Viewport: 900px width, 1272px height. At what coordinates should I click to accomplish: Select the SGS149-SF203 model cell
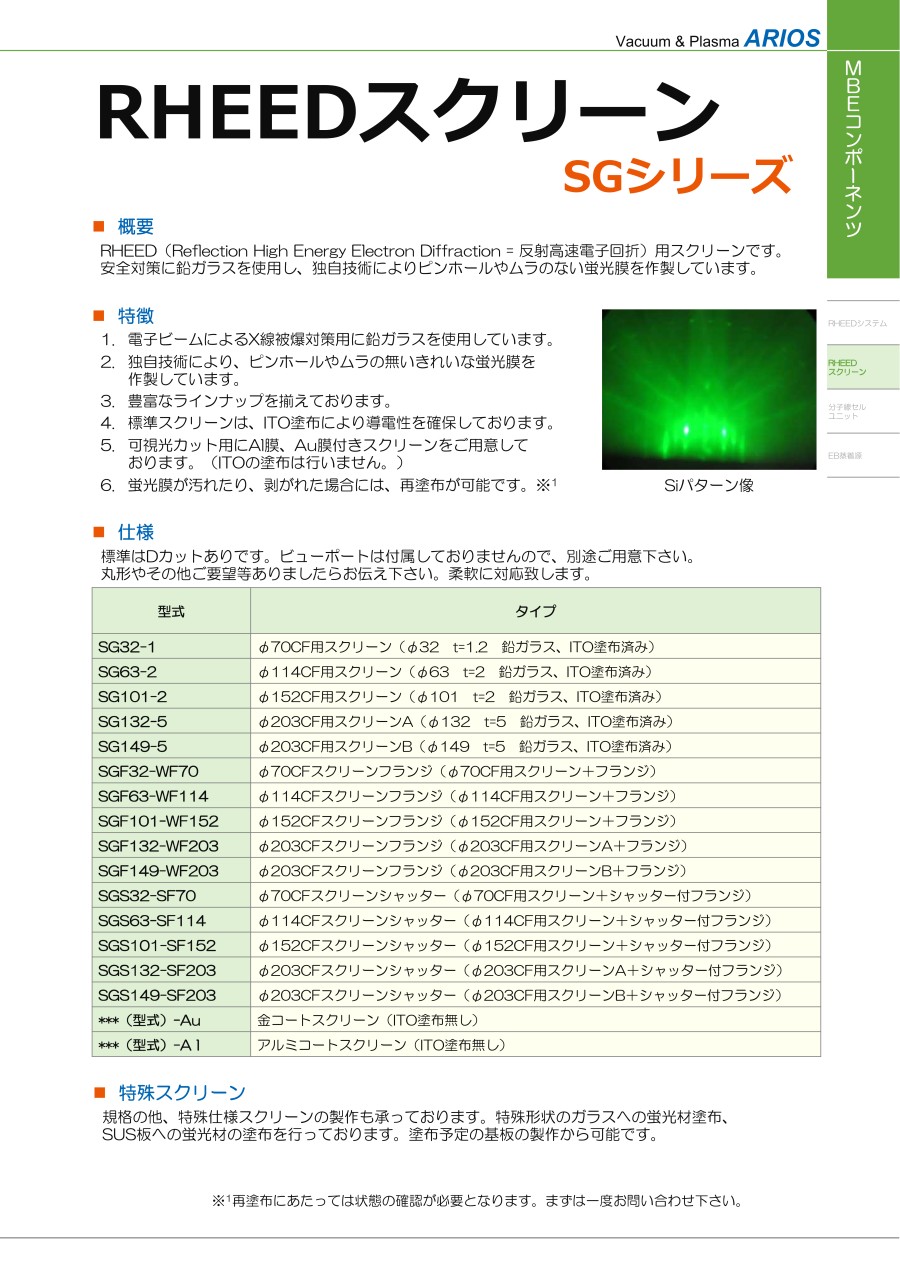tap(157, 995)
